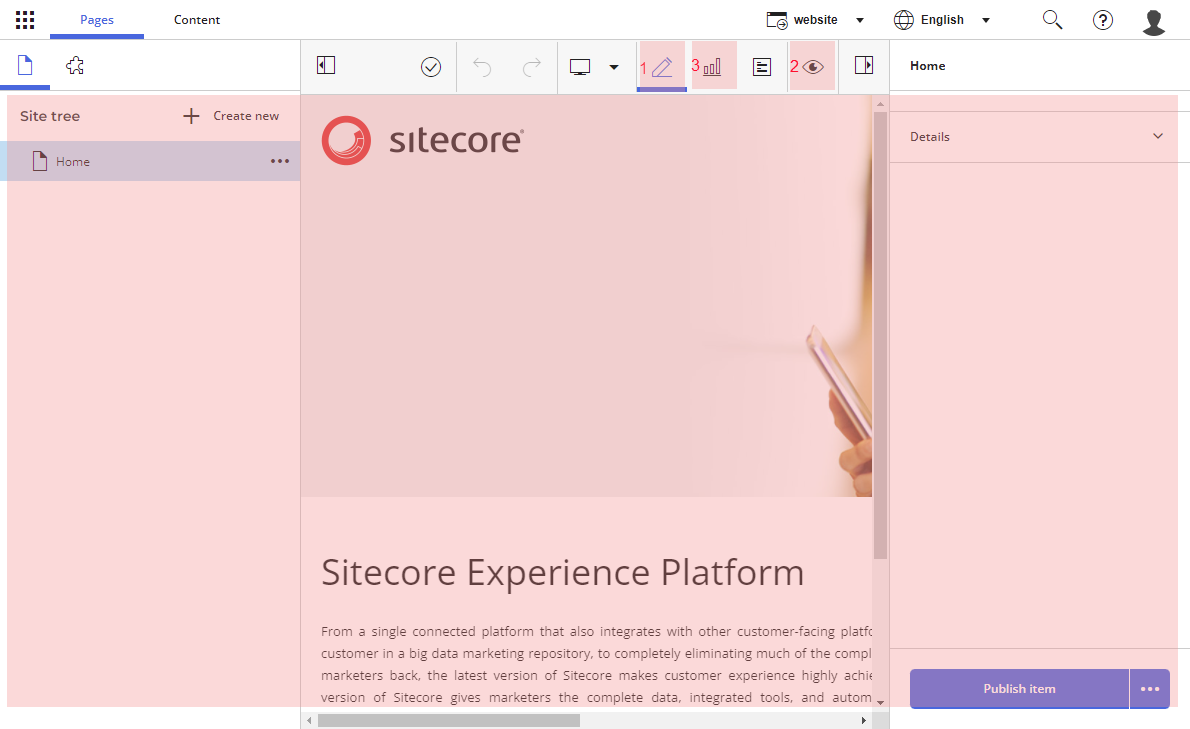Select the components puzzle piece tab icon
Screen dimensions: 1190x729
click(x=74, y=65)
